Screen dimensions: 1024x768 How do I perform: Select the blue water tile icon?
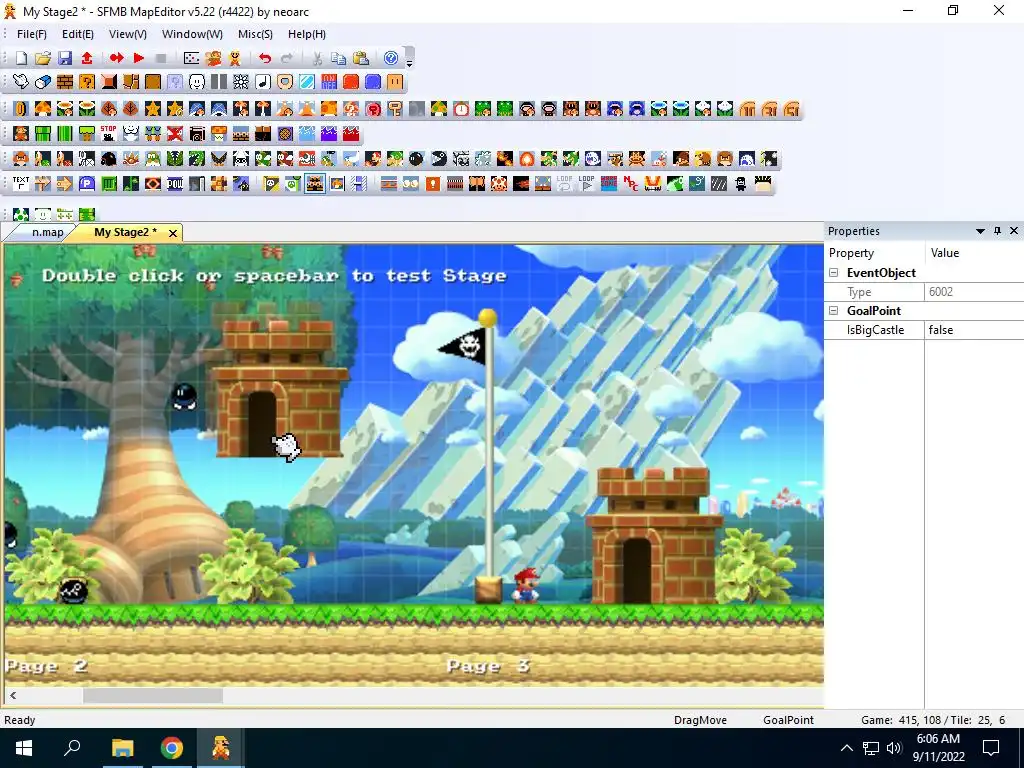click(x=306, y=134)
